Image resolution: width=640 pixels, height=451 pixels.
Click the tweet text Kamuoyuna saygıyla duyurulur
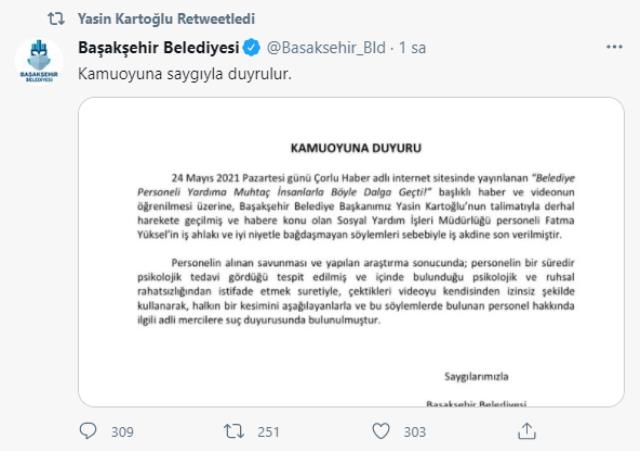point(185,74)
